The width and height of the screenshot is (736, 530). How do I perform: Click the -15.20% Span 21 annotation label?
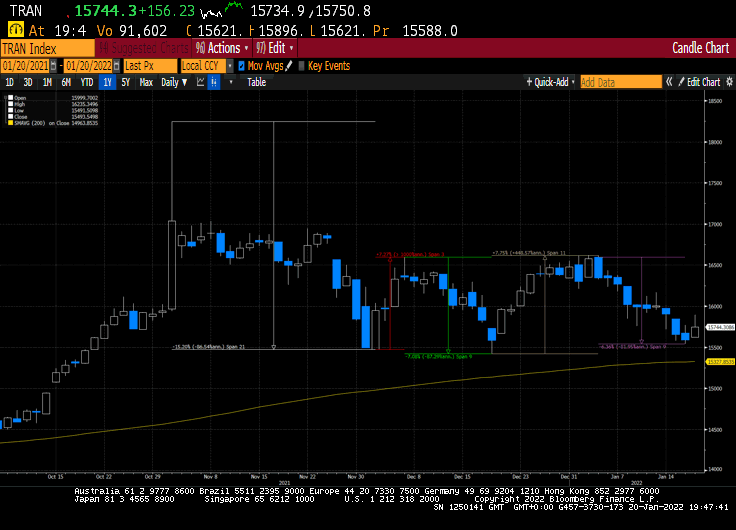(208, 347)
